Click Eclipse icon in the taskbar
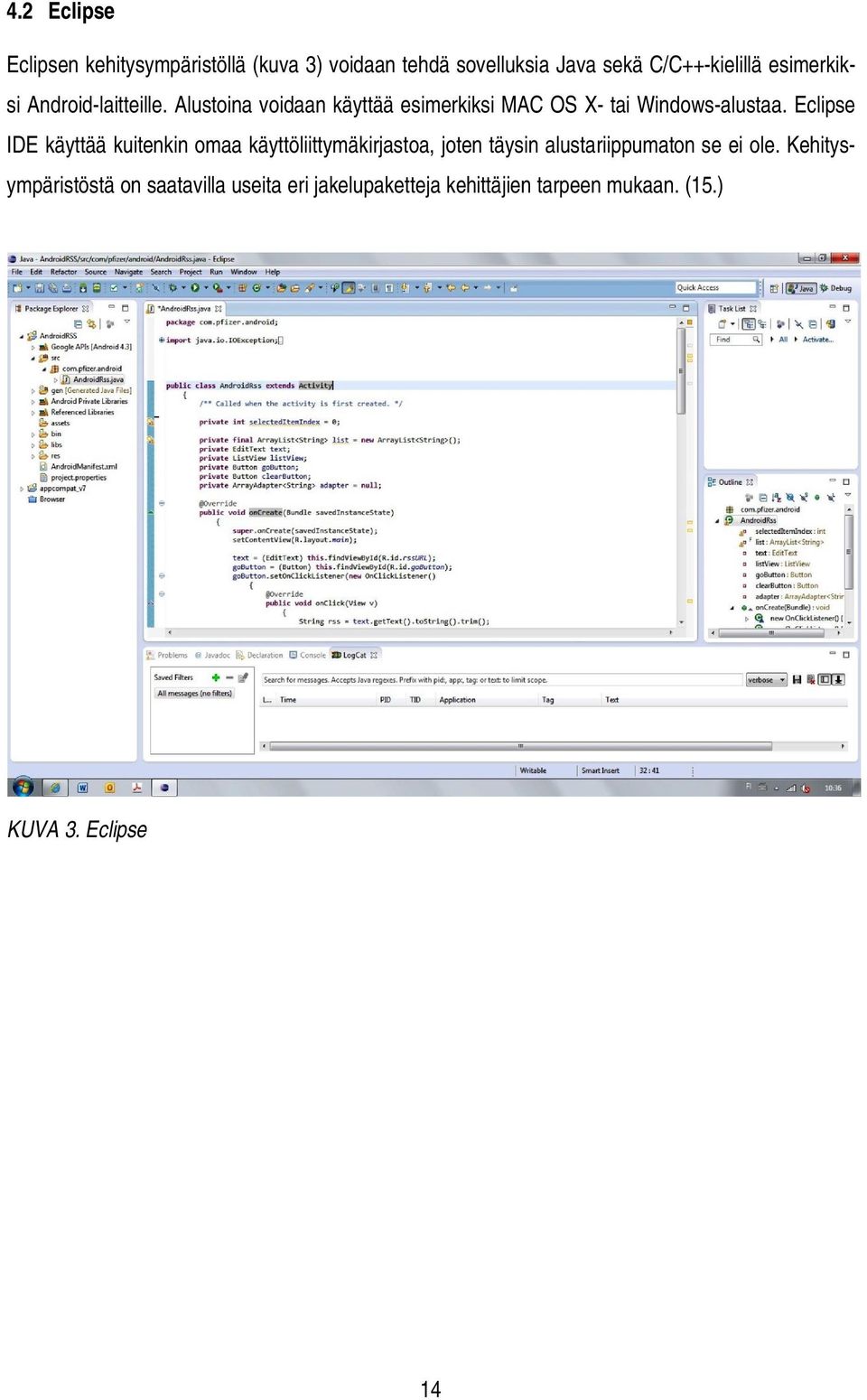 tap(163, 788)
